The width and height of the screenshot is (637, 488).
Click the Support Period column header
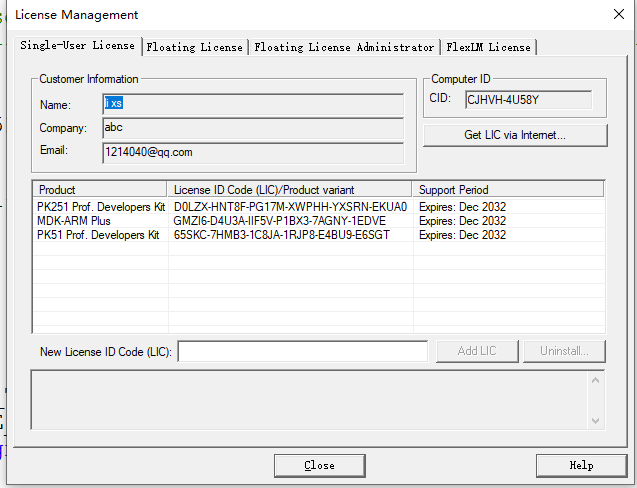coord(508,190)
